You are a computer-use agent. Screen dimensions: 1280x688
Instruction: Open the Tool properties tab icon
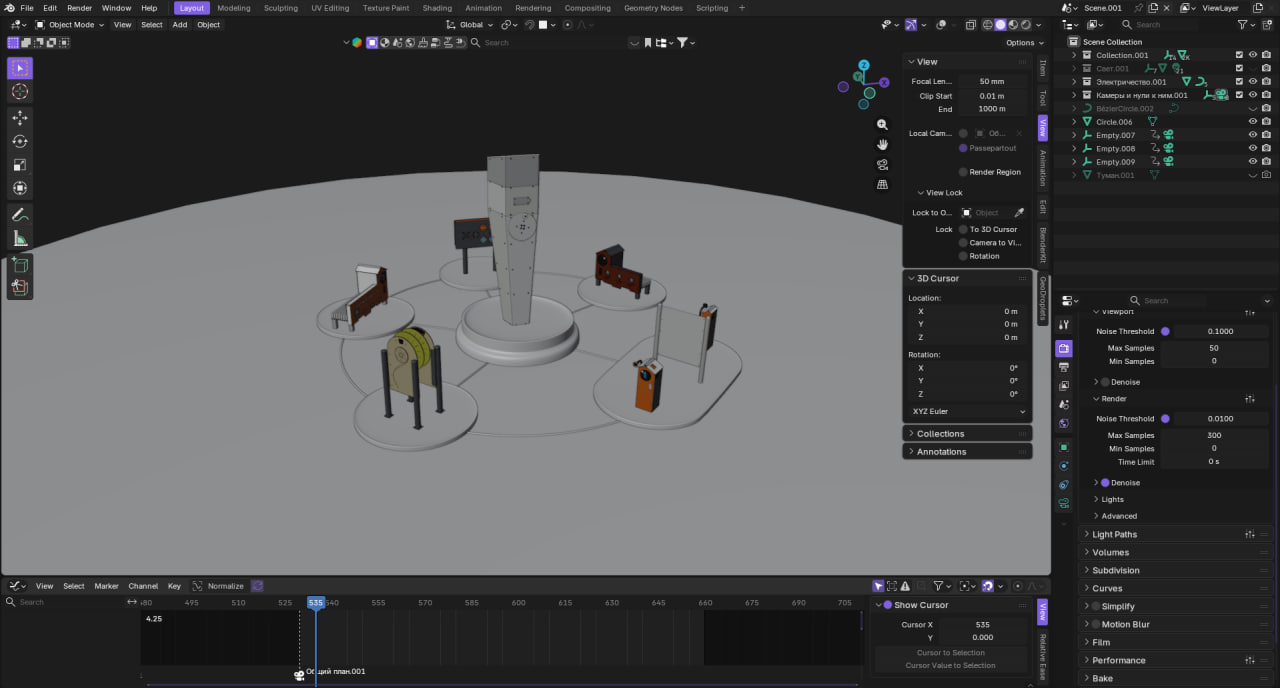click(1064, 325)
